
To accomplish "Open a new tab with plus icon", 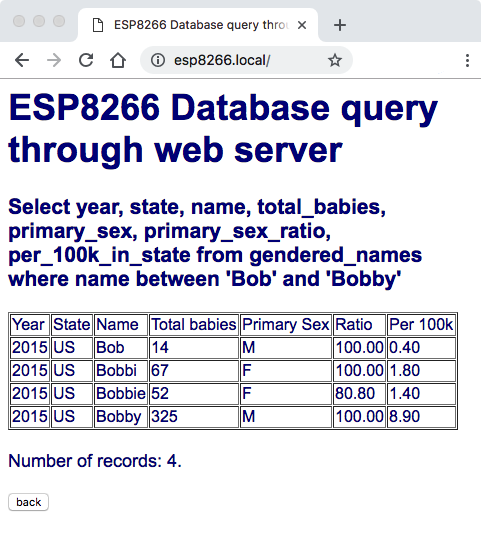I will click(x=340, y=25).
